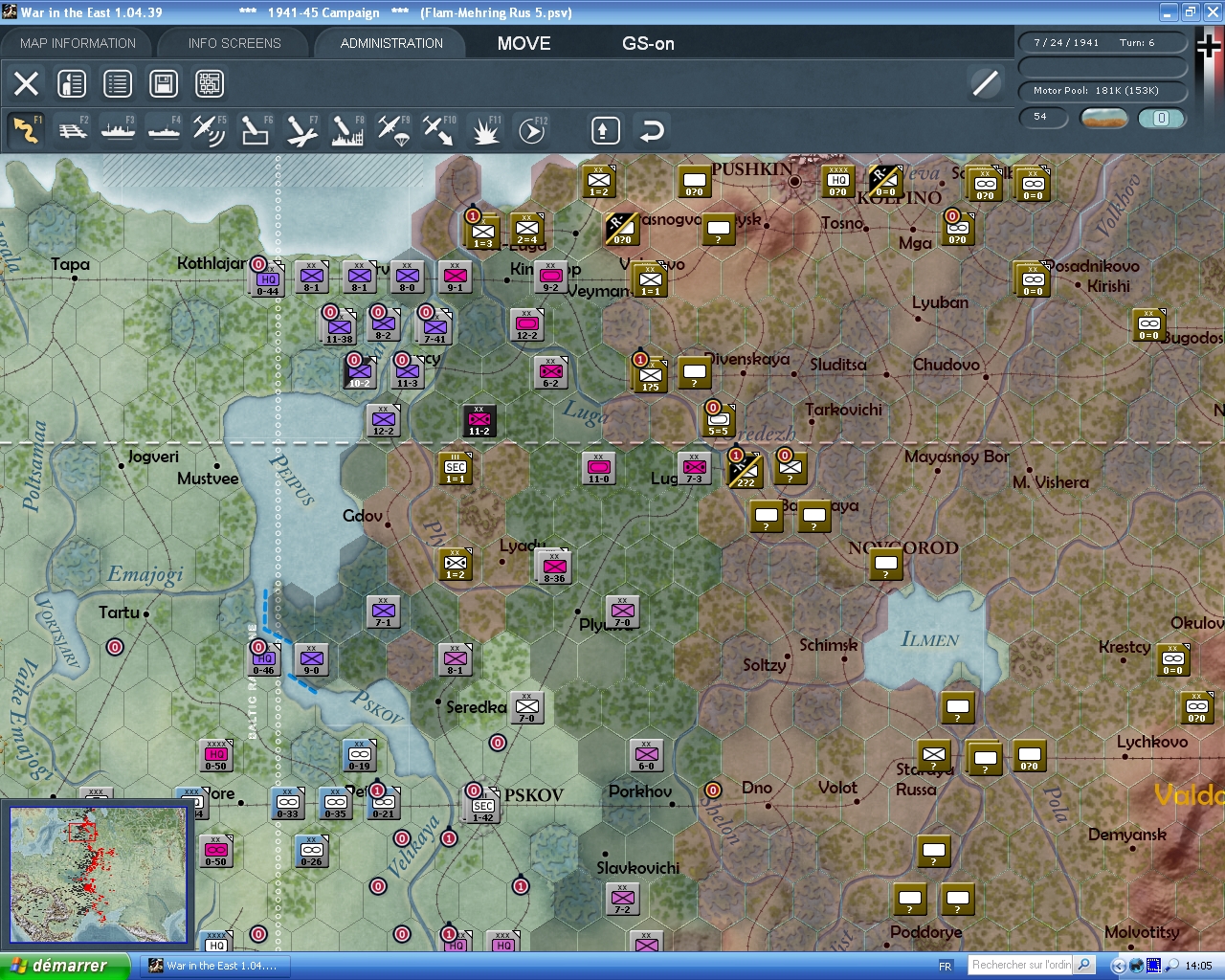Click the date and turn display
Viewport: 1225px width, 980px height.
click(x=1101, y=42)
